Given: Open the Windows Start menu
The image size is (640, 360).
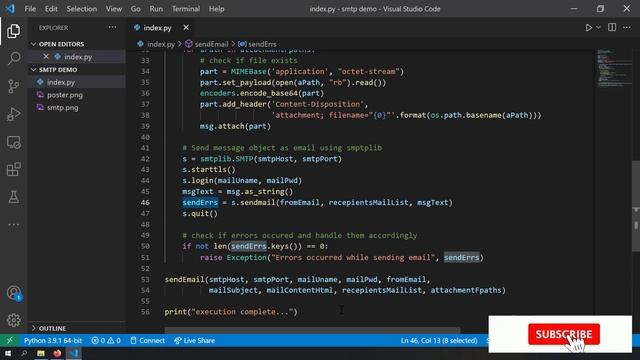Looking at the screenshot, I should point(8,353).
